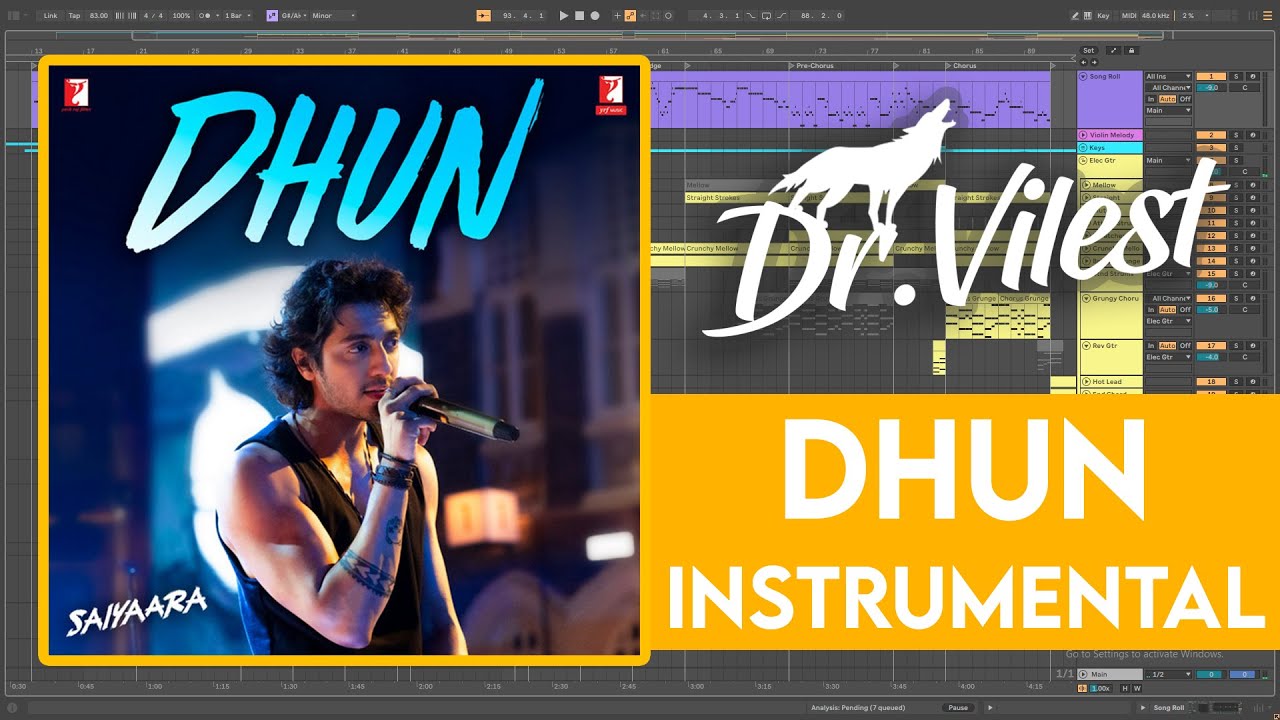Solo the Song Roll track
The width and height of the screenshot is (1280, 720).
tap(1236, 76)
